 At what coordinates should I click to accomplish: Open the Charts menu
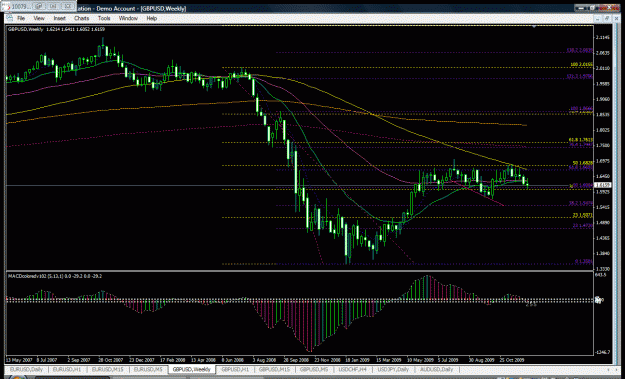(81, 18)
